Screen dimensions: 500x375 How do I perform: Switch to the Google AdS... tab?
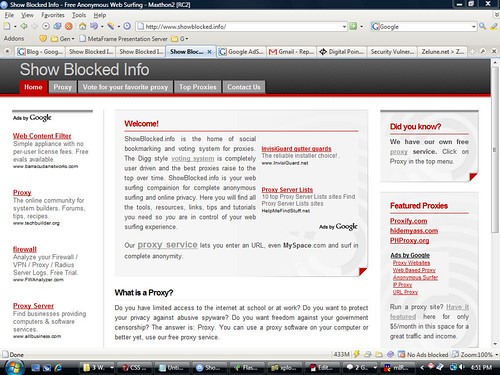[x=241, y=52]
